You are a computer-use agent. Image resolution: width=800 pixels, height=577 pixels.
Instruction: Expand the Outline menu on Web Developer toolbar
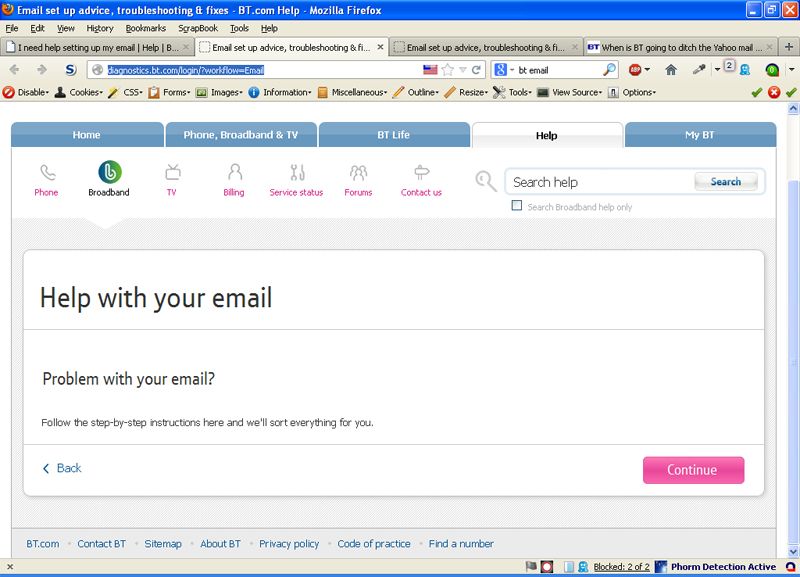coord(422,92)
